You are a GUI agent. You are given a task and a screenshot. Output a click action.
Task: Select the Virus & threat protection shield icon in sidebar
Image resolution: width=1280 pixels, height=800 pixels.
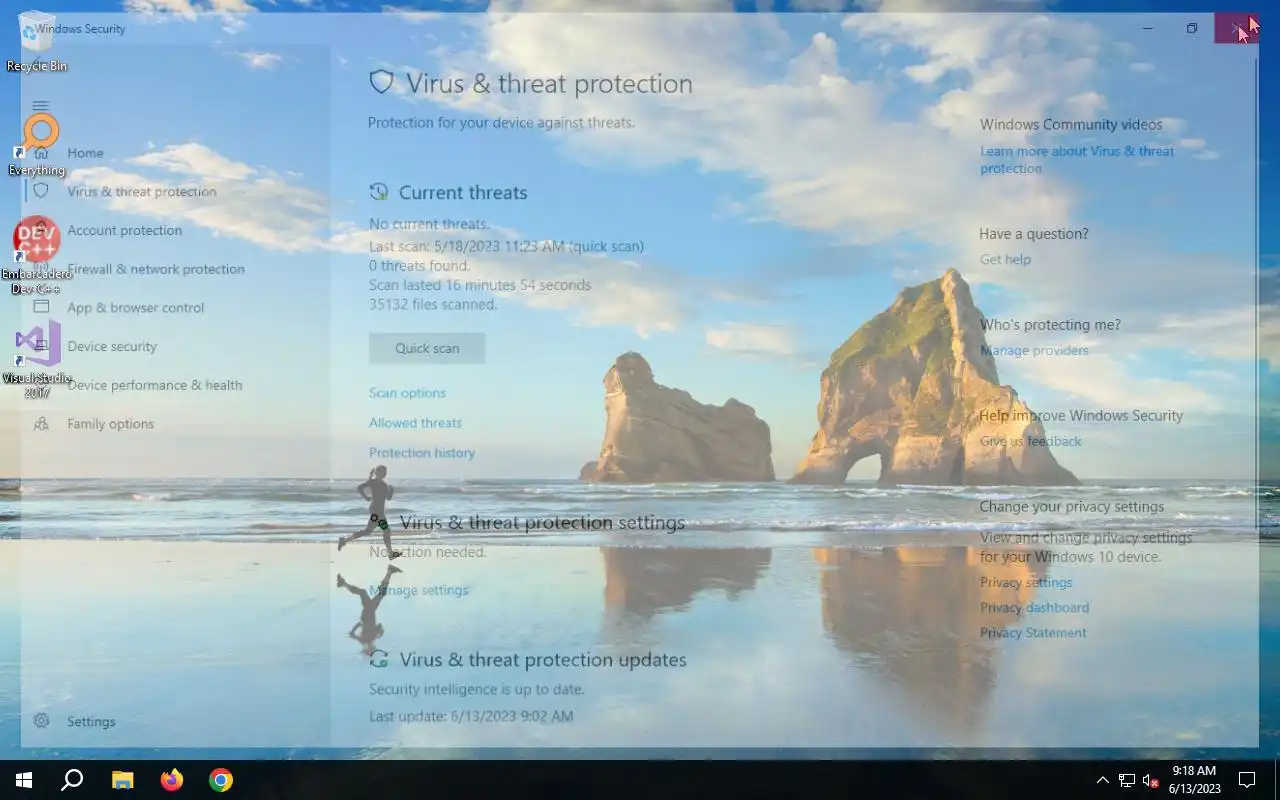pos(41,191)
